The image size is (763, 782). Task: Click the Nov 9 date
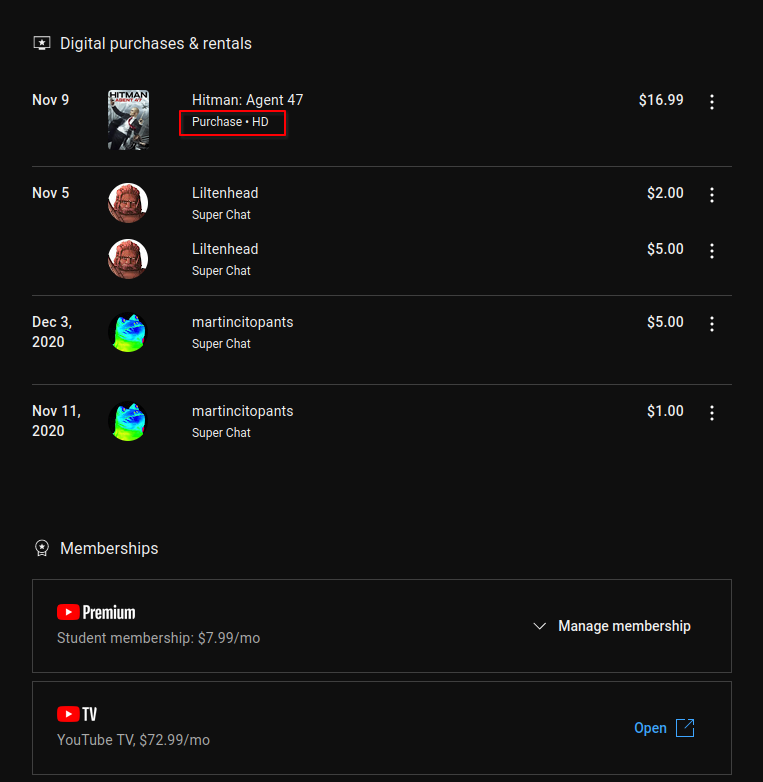50,100
